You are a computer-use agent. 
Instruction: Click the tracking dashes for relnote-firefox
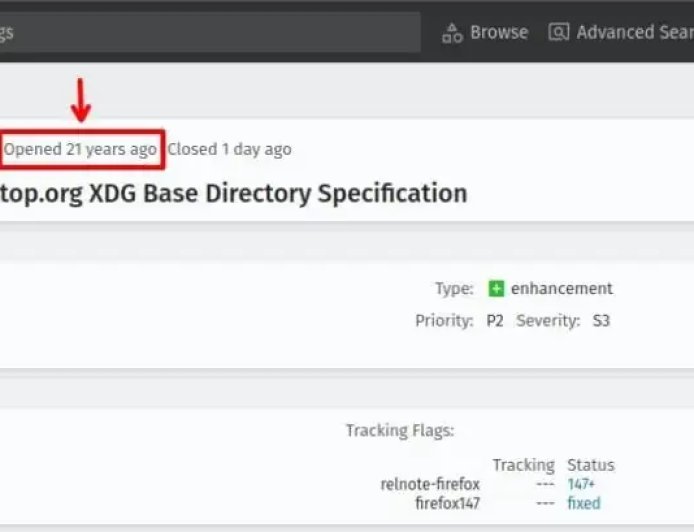tap(545, 484)
